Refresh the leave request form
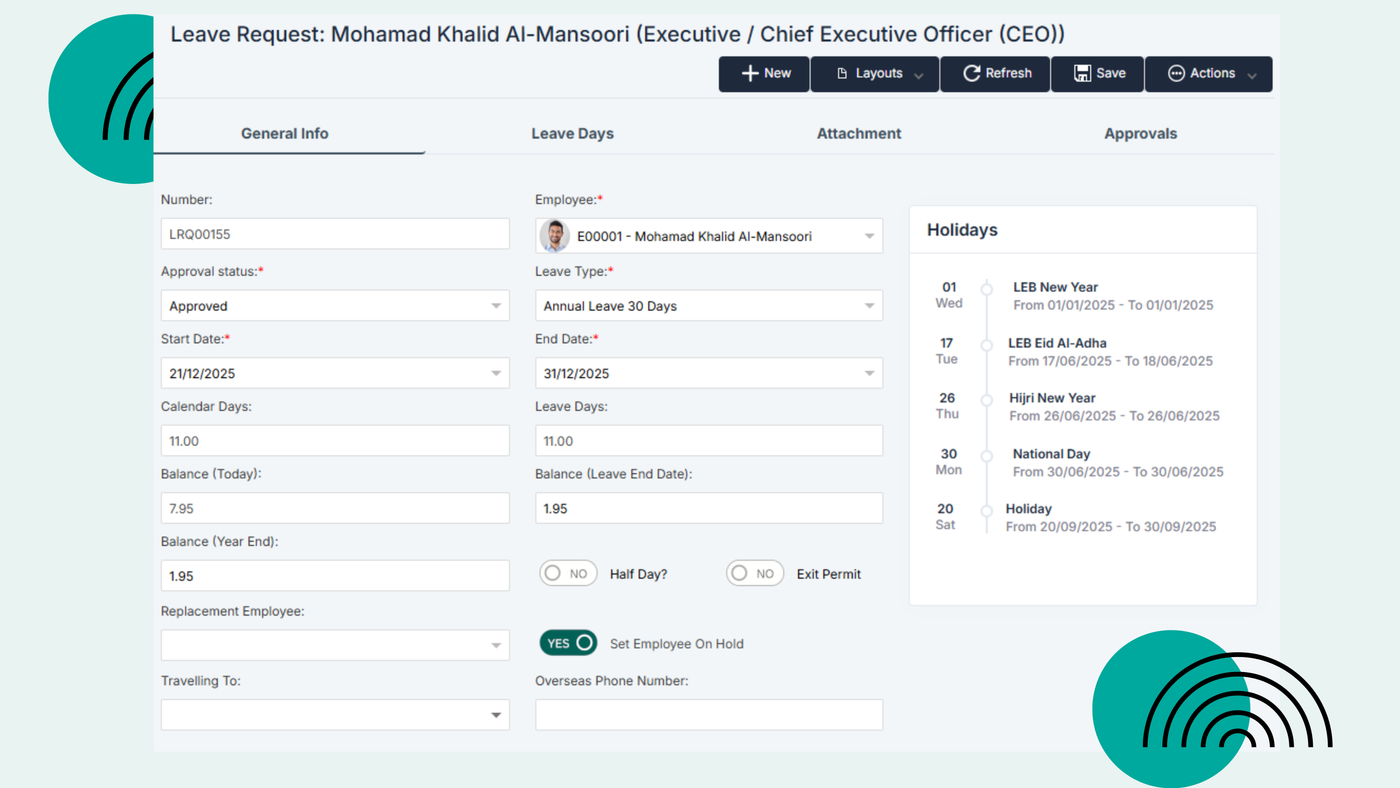Screen dimensions: 1400x788 (996, 73)
